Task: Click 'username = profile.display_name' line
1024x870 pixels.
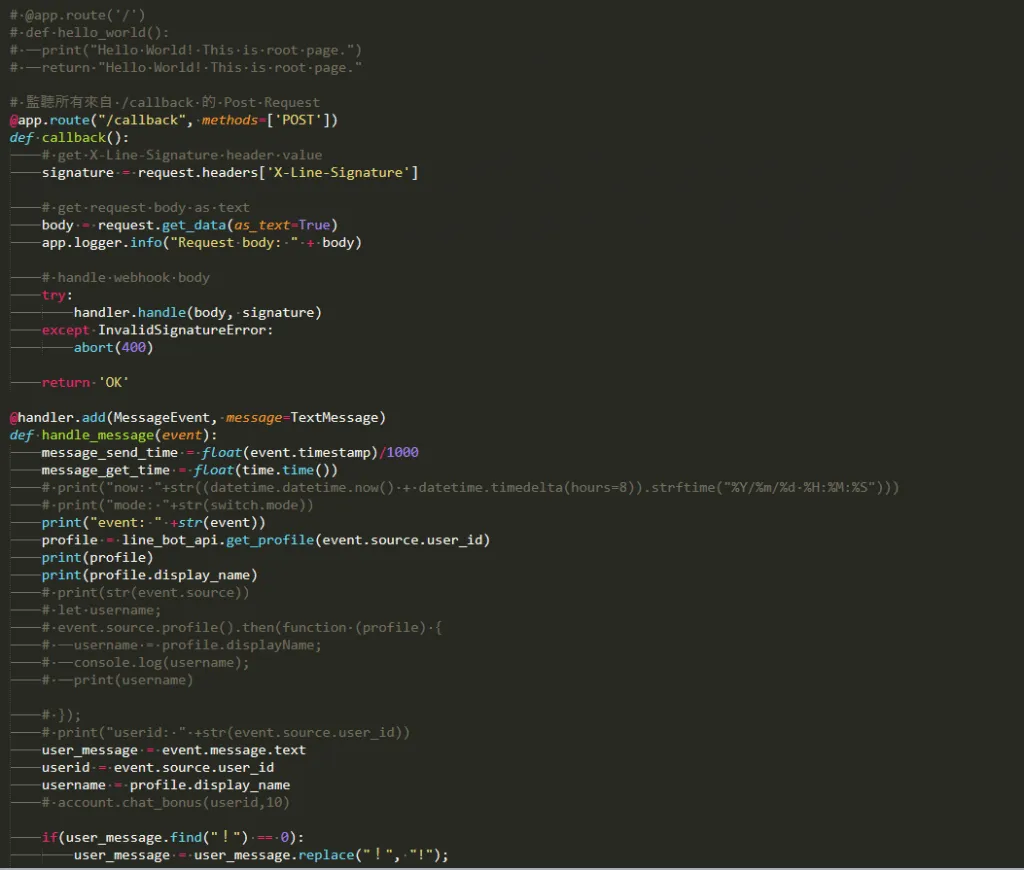Action: coord(166,785)
